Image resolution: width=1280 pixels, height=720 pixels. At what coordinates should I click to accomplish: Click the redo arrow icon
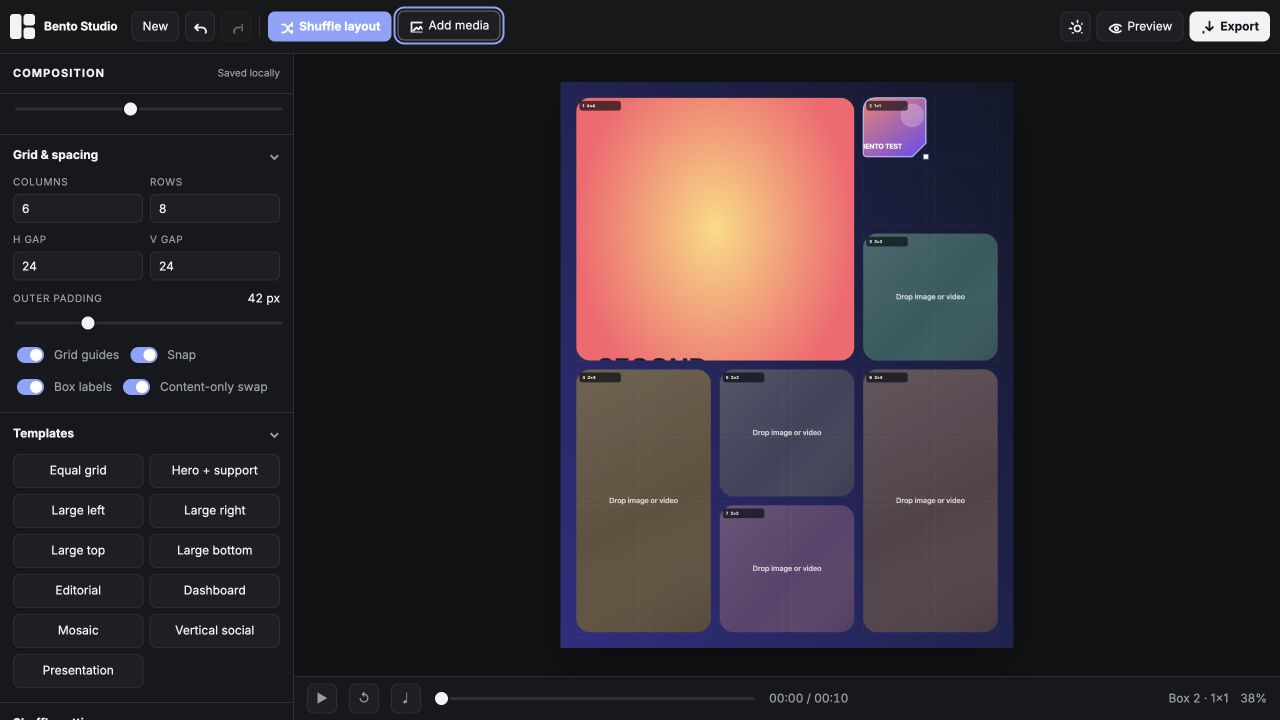tap(237, 27)
